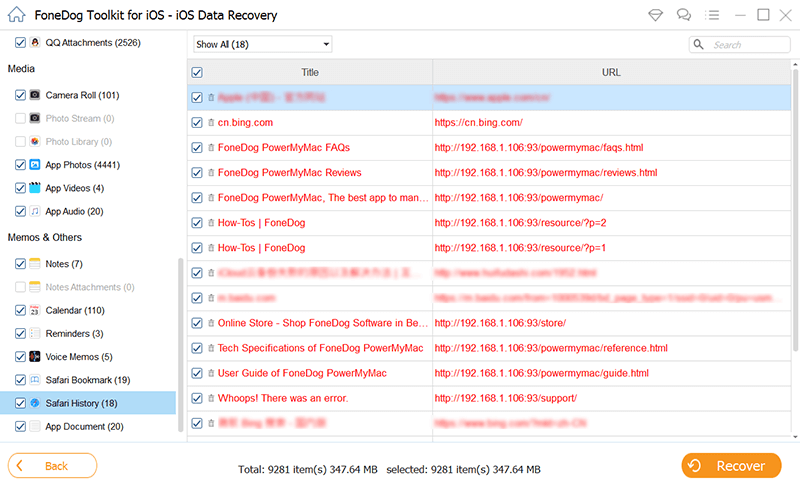The height and width of the screenshot is (489, 800).
Task: Click trash icon beside FoneDog PowerMyMac FAQs
Action: tap(211, 148)
